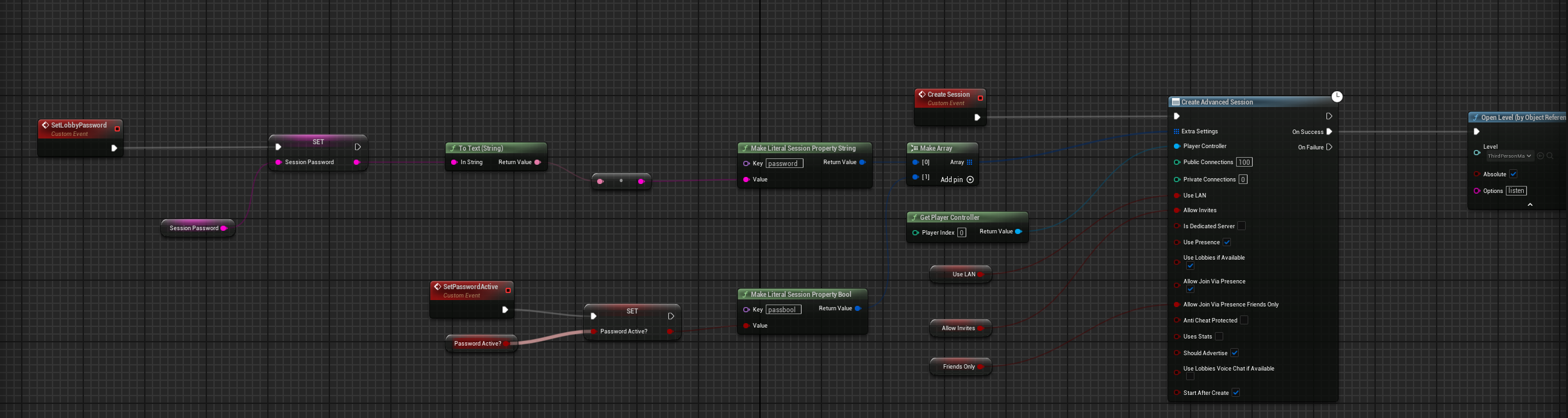Uncheck the Use Presence checkbox
The width and height of the screenshot is (1568, 418).
click(x=1226, y=242)
